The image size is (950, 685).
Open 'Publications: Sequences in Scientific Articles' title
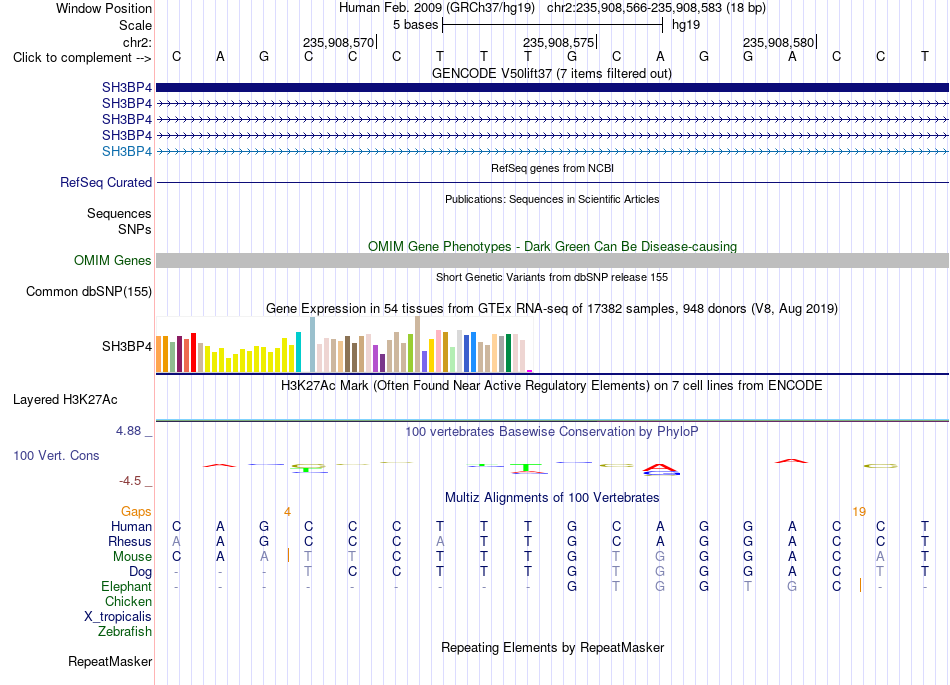point(552,199)
